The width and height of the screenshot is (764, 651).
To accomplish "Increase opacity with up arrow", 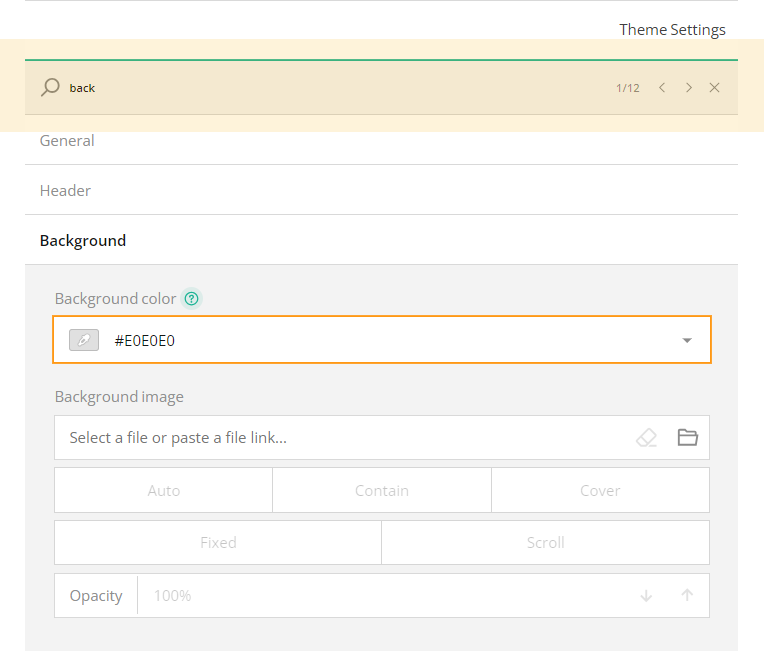I will pos(687,596).
